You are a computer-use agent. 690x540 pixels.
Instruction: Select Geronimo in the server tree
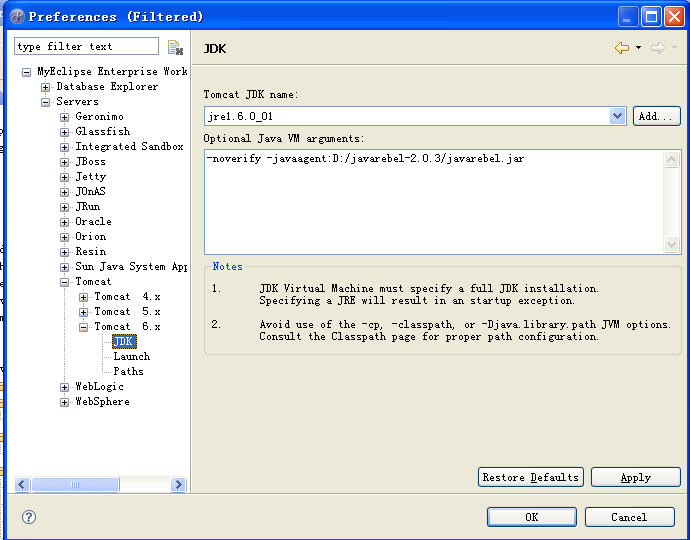(x=99, y=116)
